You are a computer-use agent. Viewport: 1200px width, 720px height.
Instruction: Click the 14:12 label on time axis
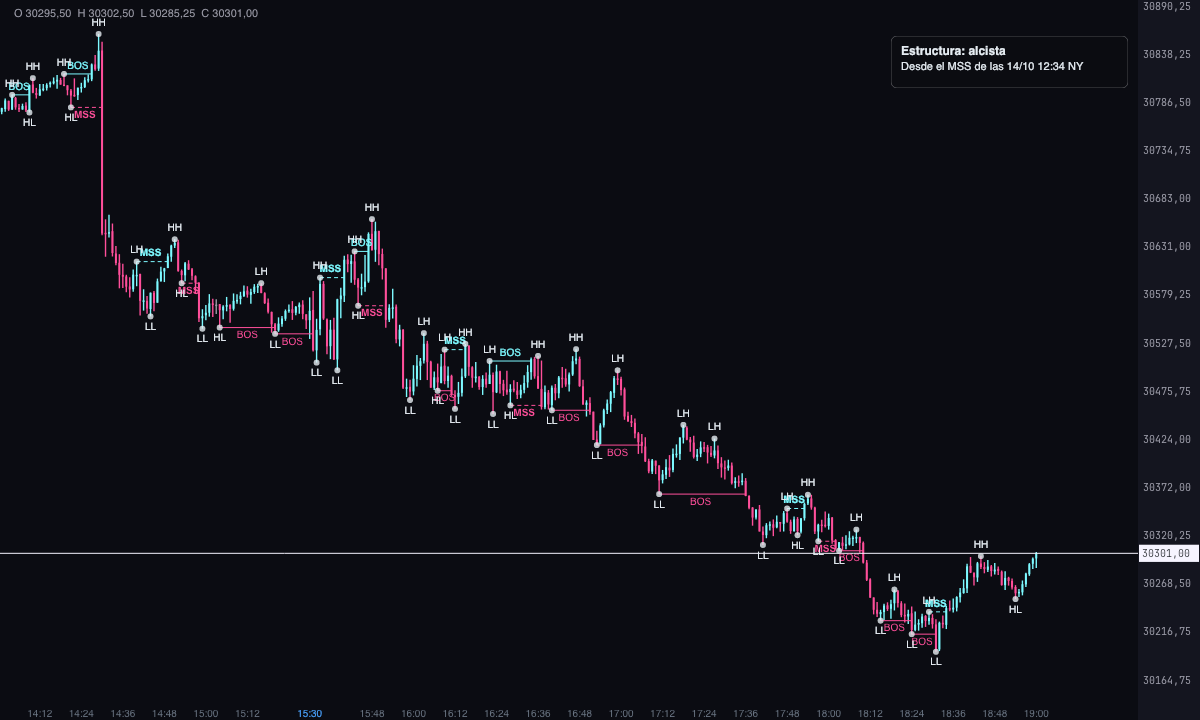40,713
